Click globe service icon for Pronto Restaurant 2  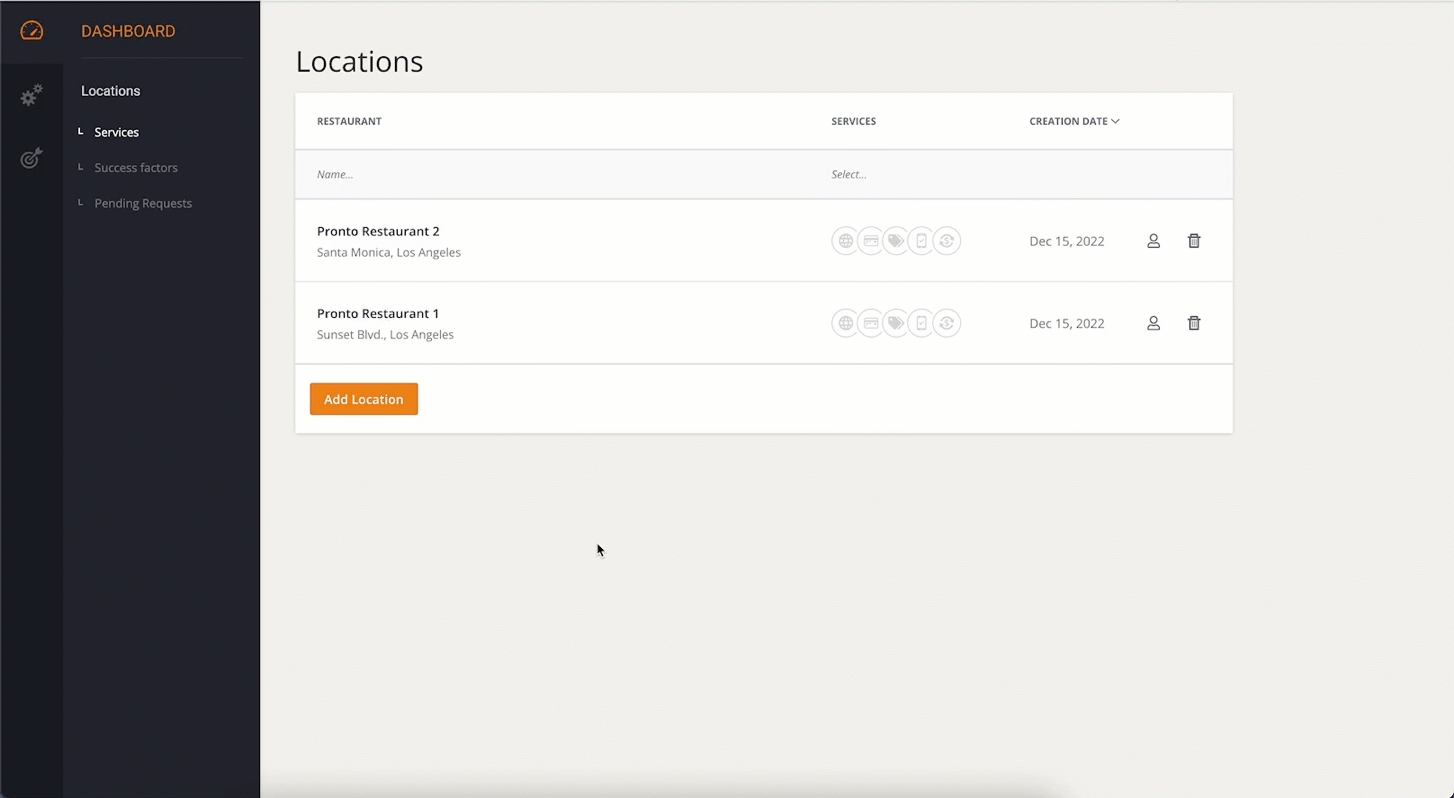tap(845, 241)
